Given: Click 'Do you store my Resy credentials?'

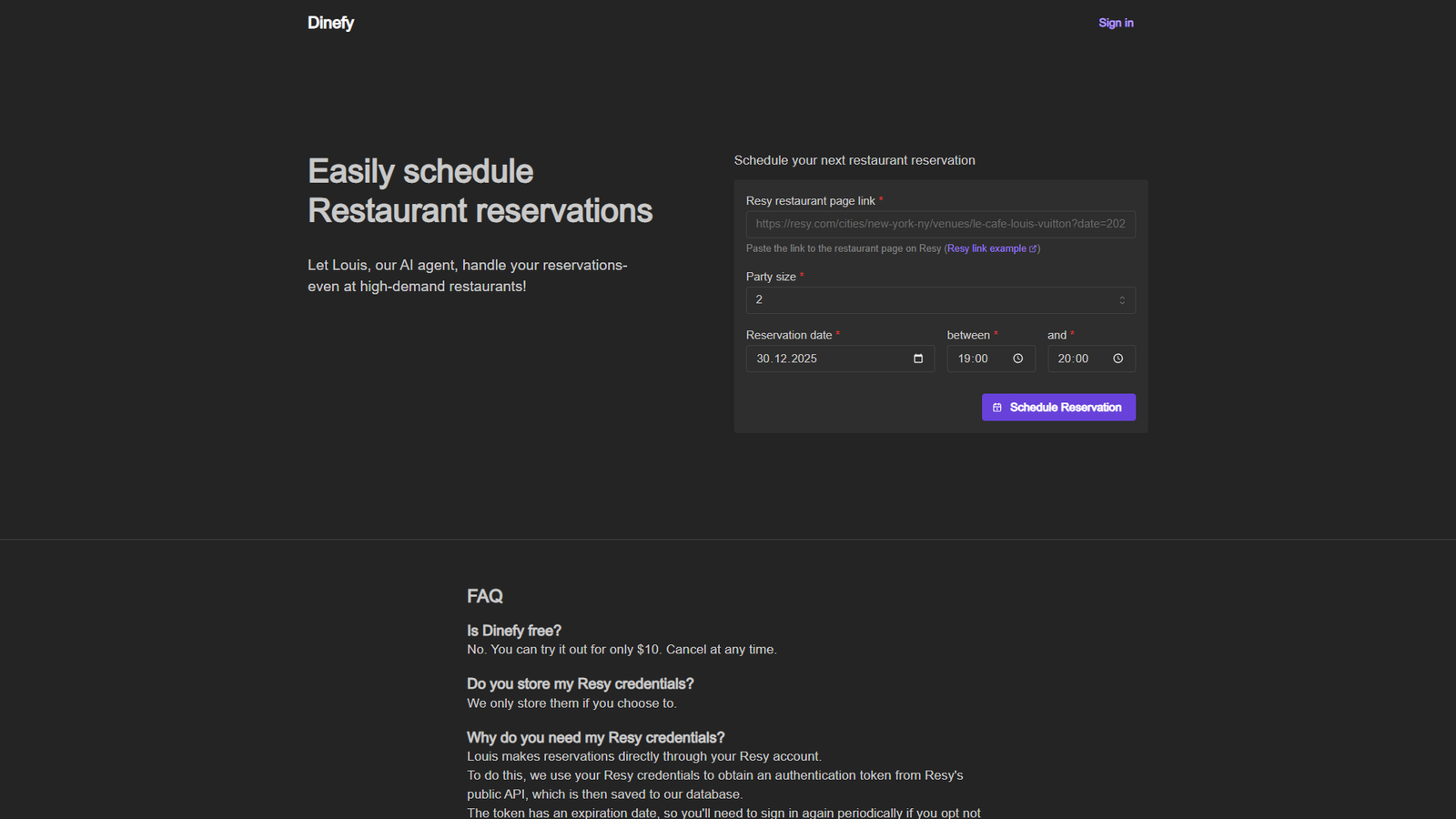Looking at the screenshot, I should [581, 683].
